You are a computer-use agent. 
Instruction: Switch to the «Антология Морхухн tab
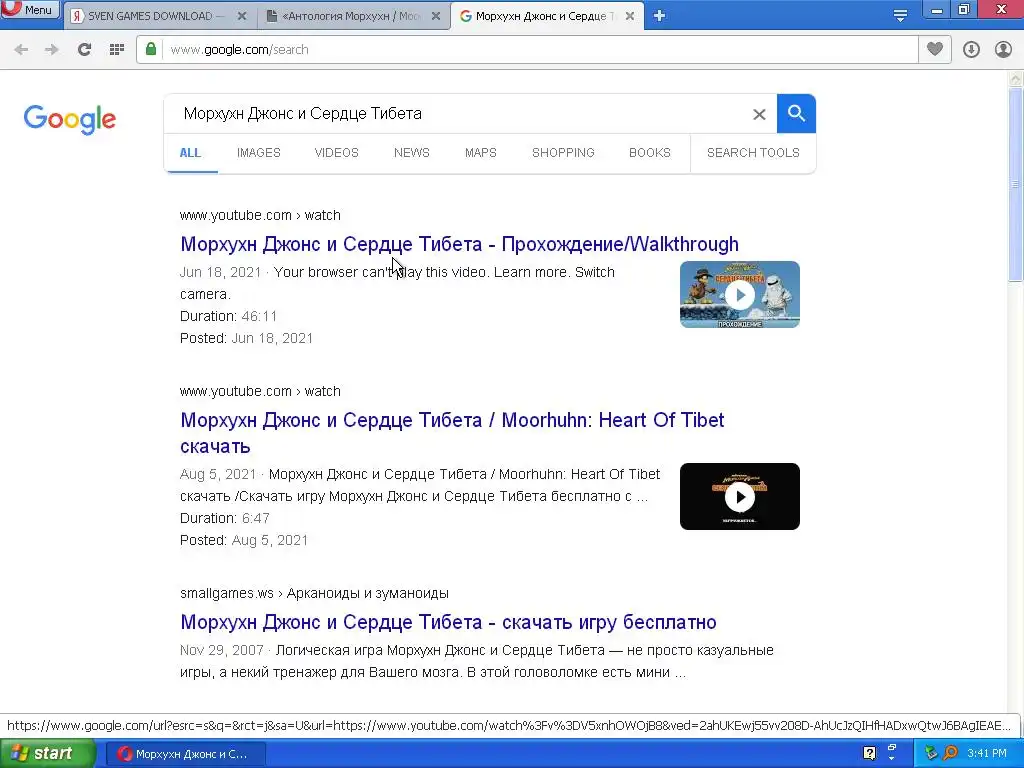click(x=353, y=16)
